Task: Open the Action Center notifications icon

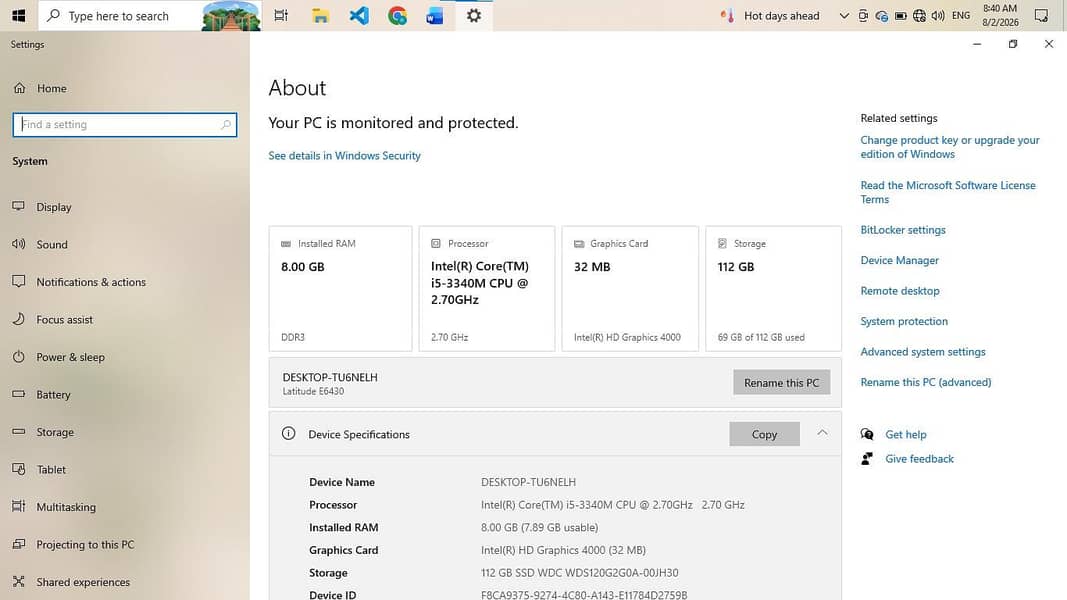Action: coord(1041,16)
